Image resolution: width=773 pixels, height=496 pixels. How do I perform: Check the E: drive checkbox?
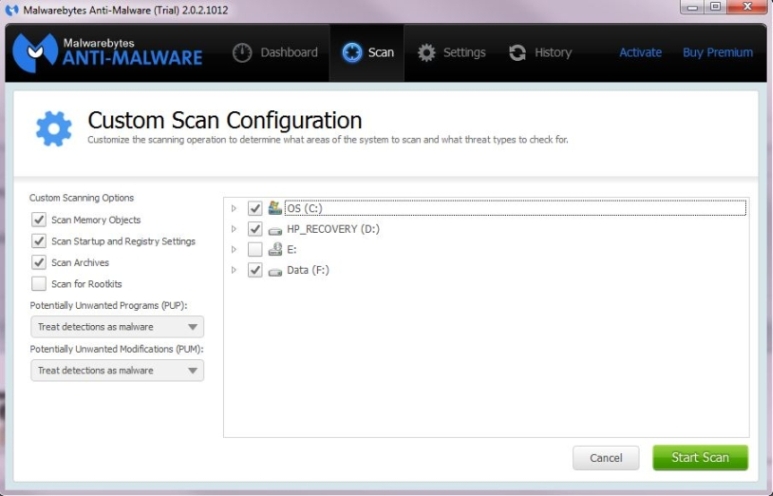[x=254, y=249]
